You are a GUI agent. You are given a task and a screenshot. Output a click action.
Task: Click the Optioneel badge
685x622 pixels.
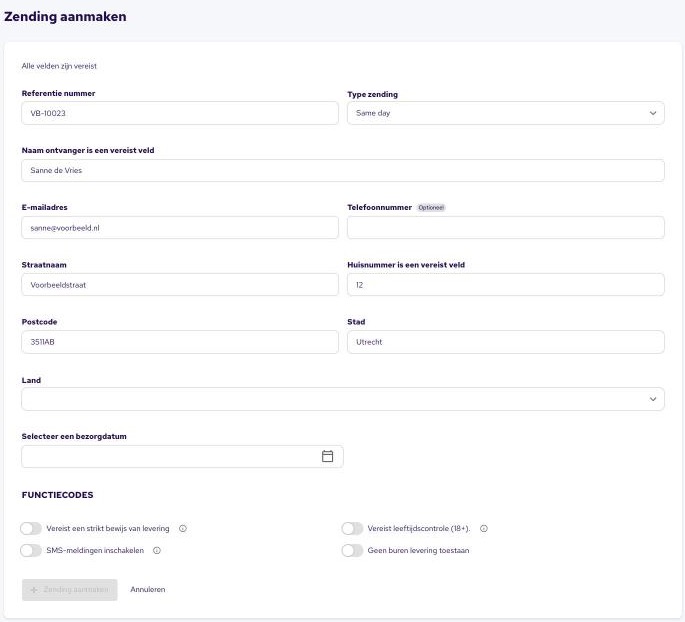tap(431, 207)
